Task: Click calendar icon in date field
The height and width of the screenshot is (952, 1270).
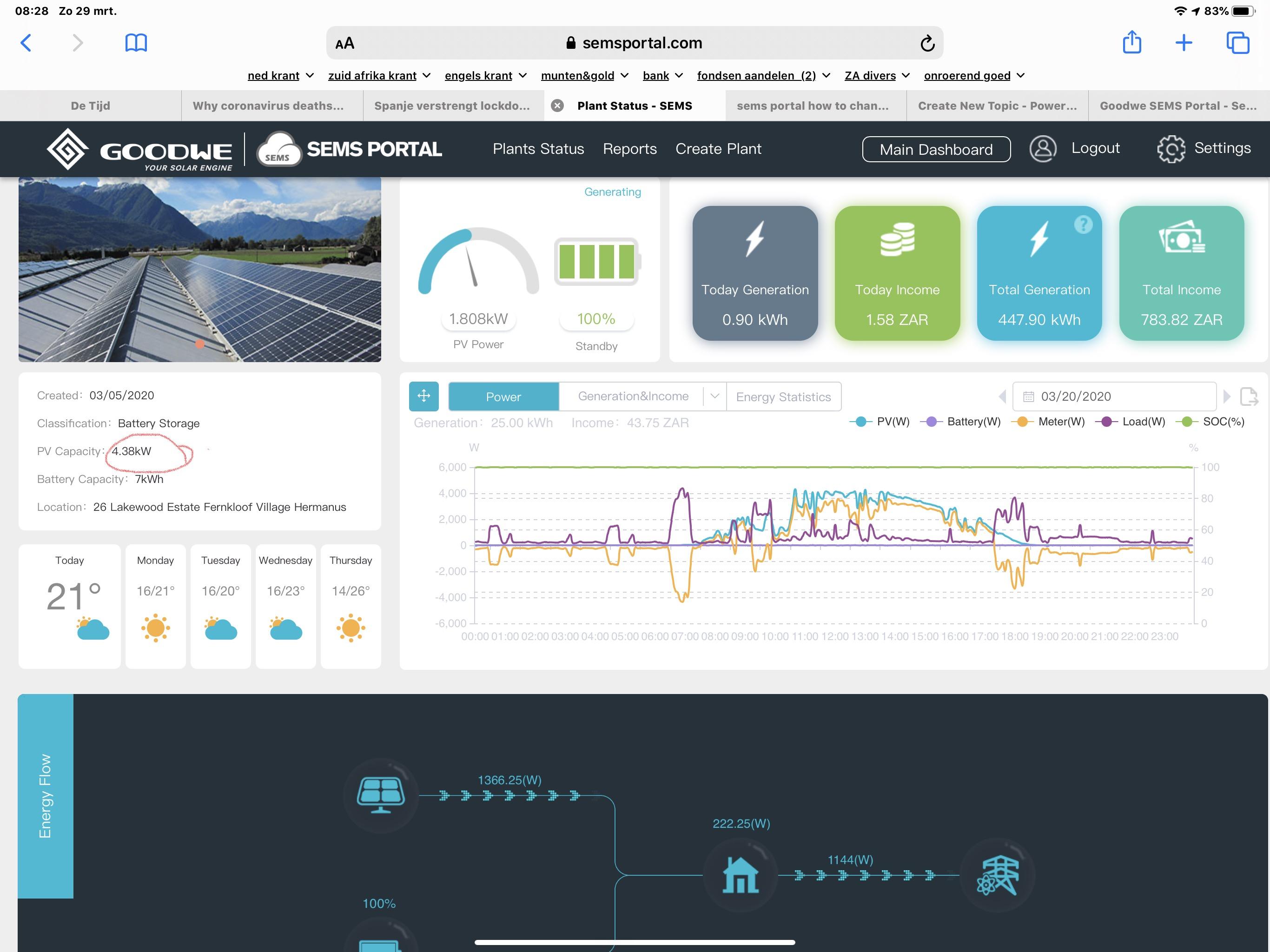Action: pos(1028,397)
